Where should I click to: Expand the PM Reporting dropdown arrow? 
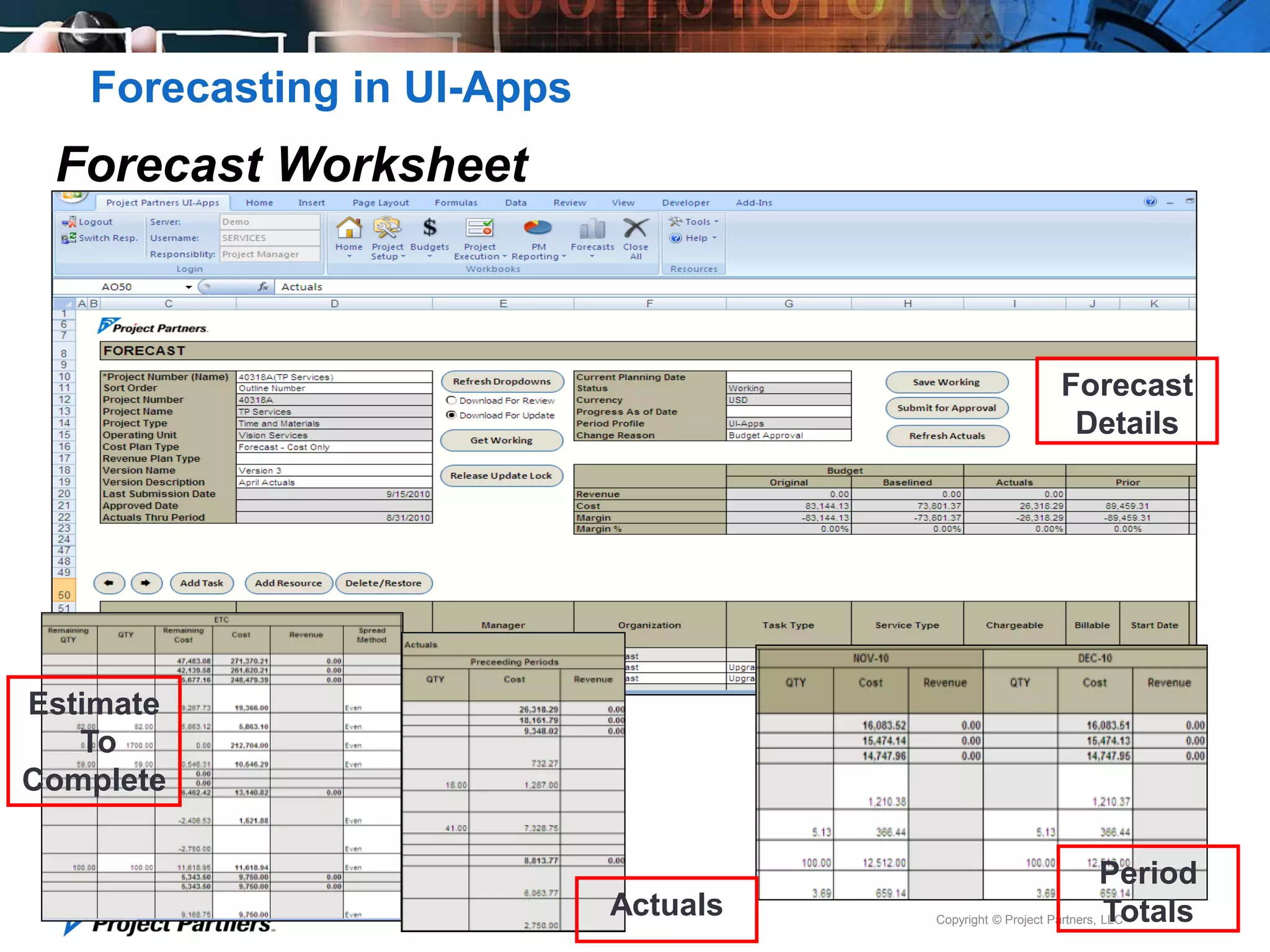tap(564, 257)
